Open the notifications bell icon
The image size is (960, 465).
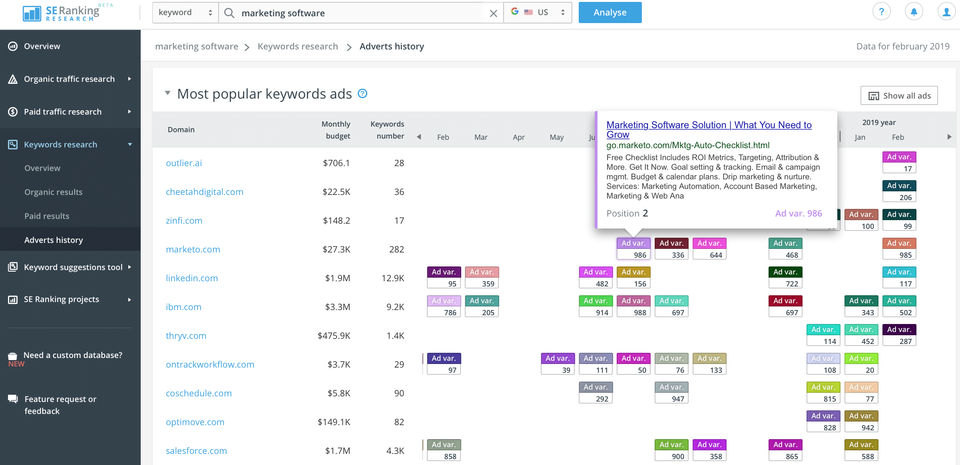click(913, 12)
